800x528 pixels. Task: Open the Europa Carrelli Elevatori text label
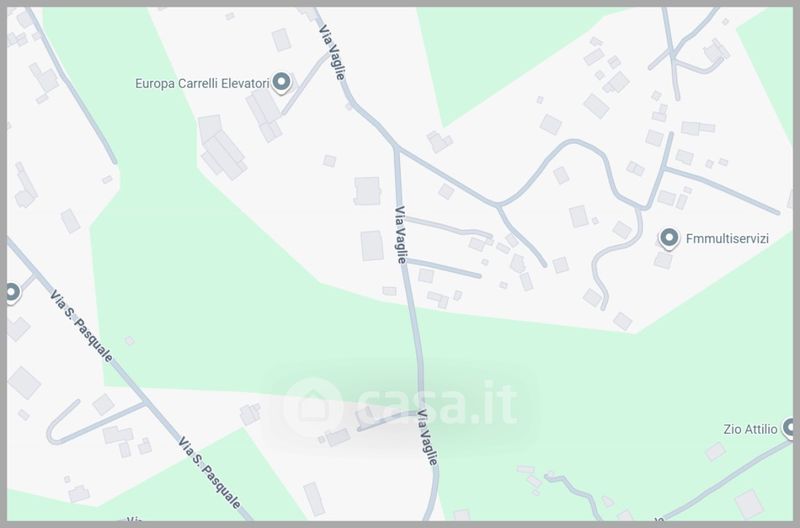click(202, 83)
